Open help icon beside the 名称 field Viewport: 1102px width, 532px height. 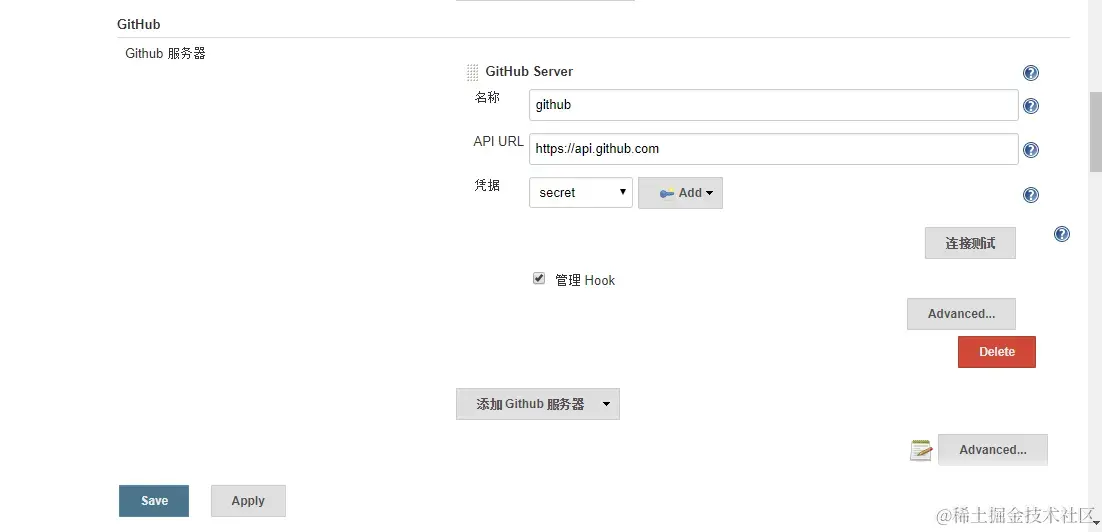click(x=1030, y=106)
